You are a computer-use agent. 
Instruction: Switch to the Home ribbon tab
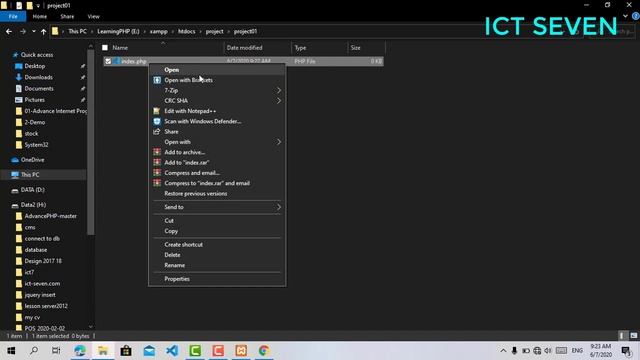click(x=40, y=16)
